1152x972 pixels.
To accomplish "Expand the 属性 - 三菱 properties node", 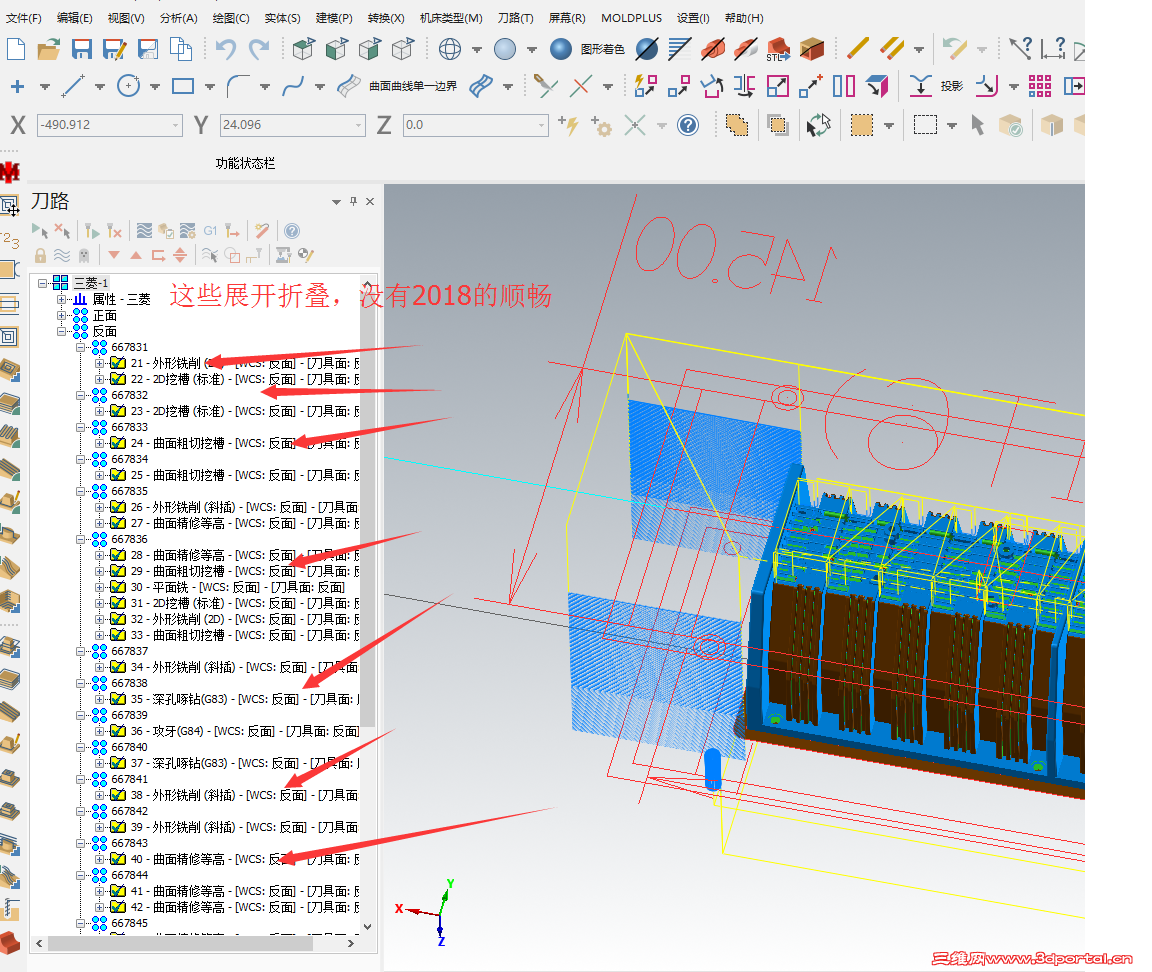I will point(62,299).
